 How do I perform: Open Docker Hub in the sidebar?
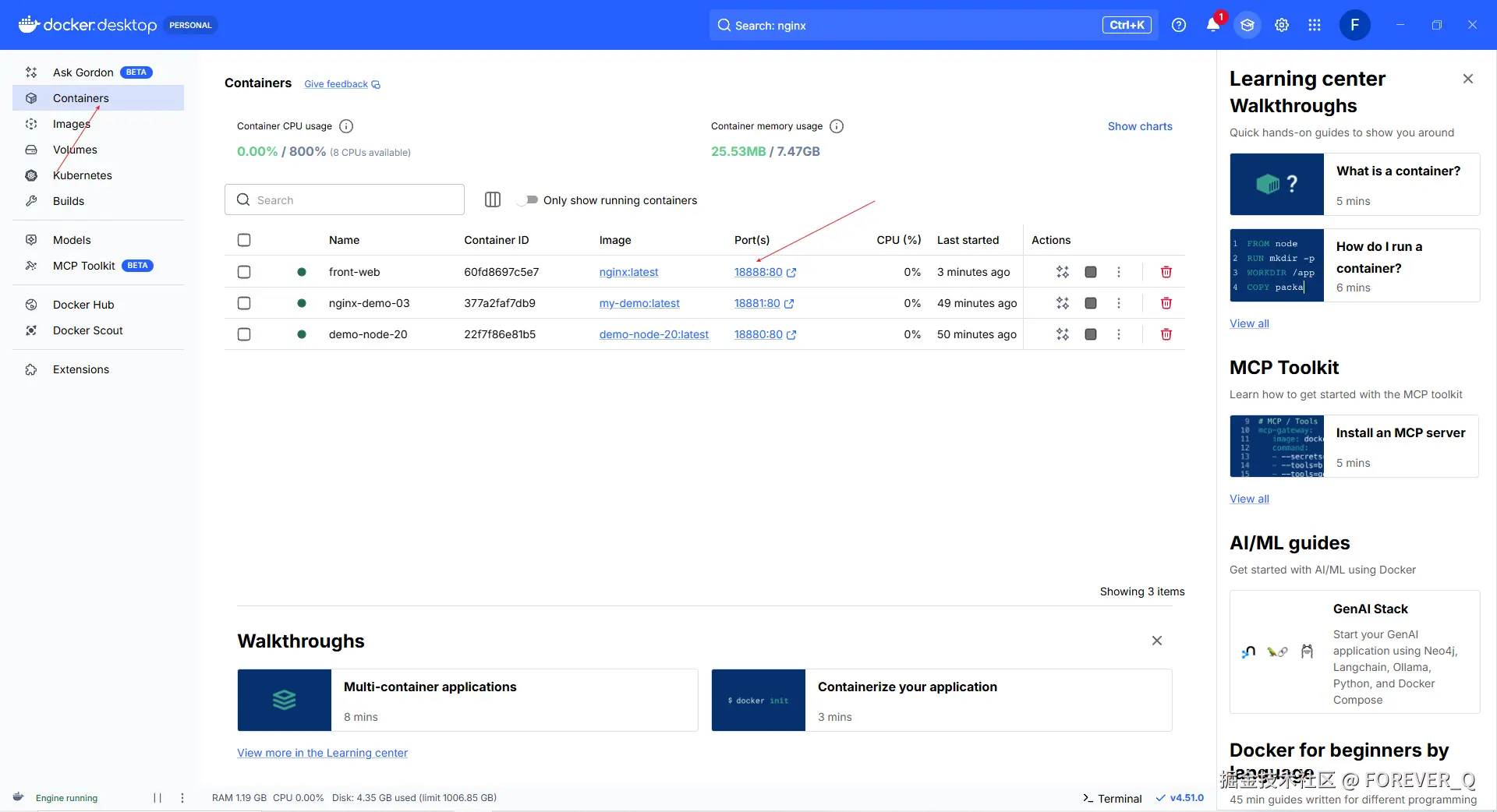point(98,305)
